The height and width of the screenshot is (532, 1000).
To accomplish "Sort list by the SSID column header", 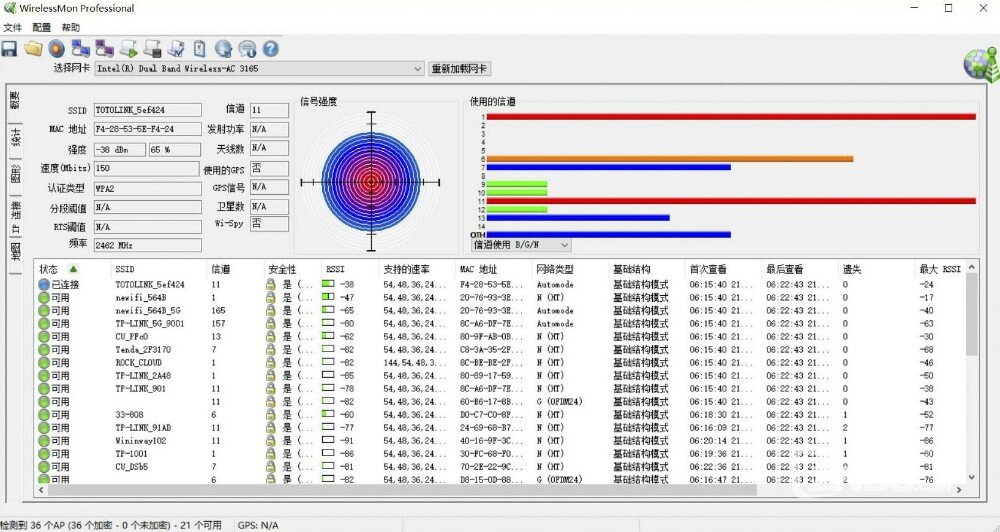I will click(159, 269).
